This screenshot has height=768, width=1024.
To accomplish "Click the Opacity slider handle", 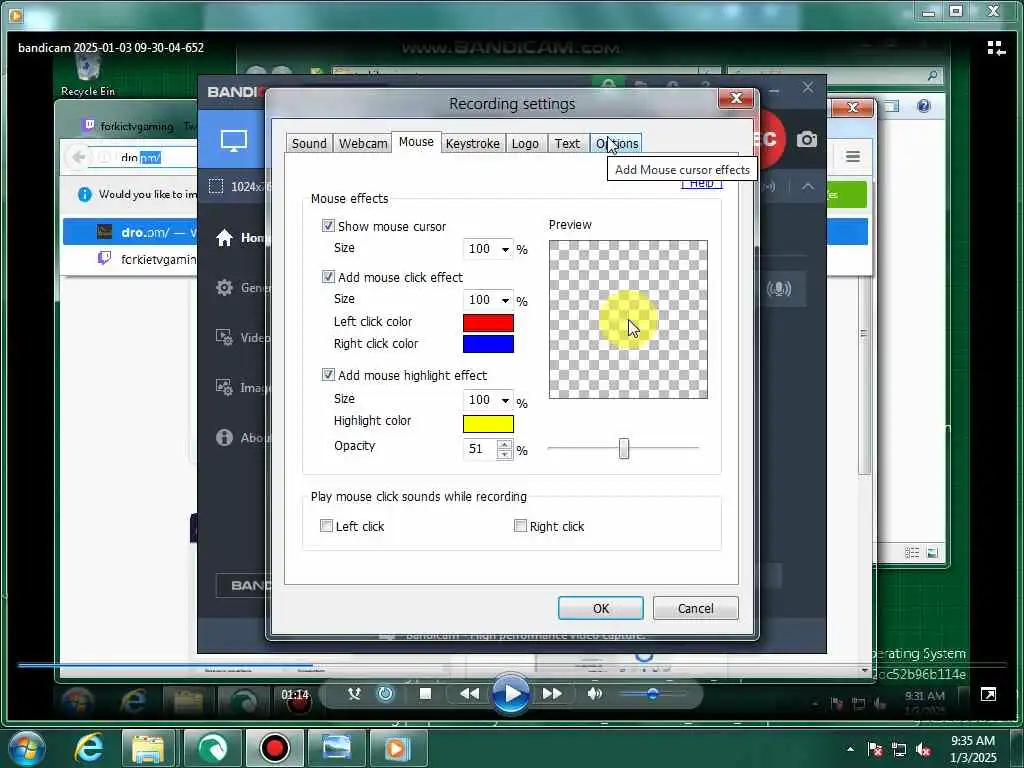I will (624, 449).
